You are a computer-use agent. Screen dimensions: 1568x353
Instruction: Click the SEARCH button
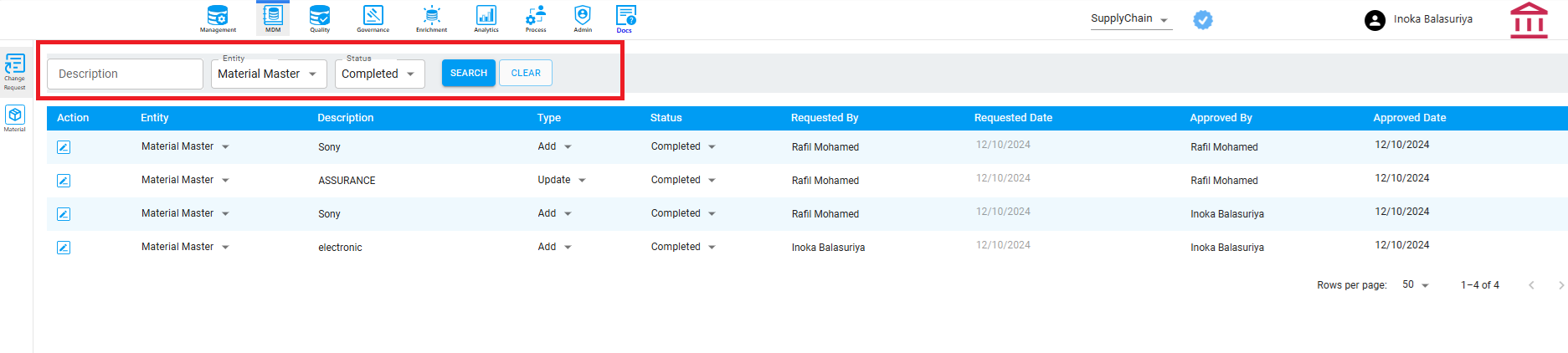(x=469, y=73)
